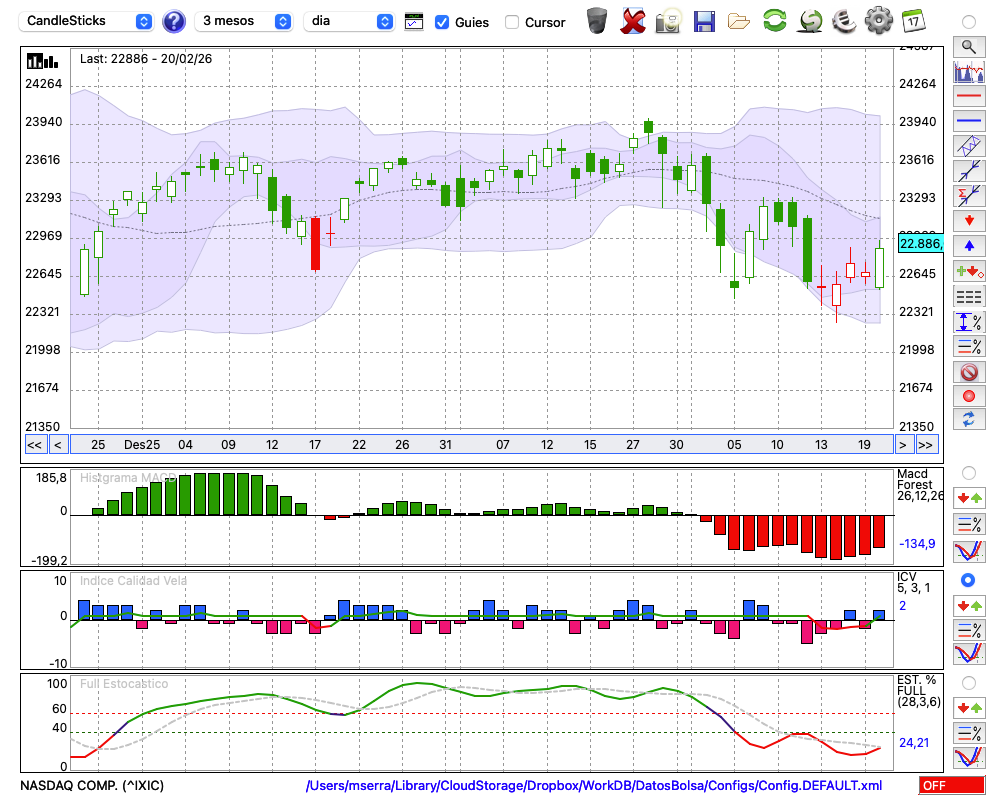Viewport: 1000px width, 800px height.
Task: Uncheck the Guies checkbox
Action: pyautogui.click(x=441, y=22)
